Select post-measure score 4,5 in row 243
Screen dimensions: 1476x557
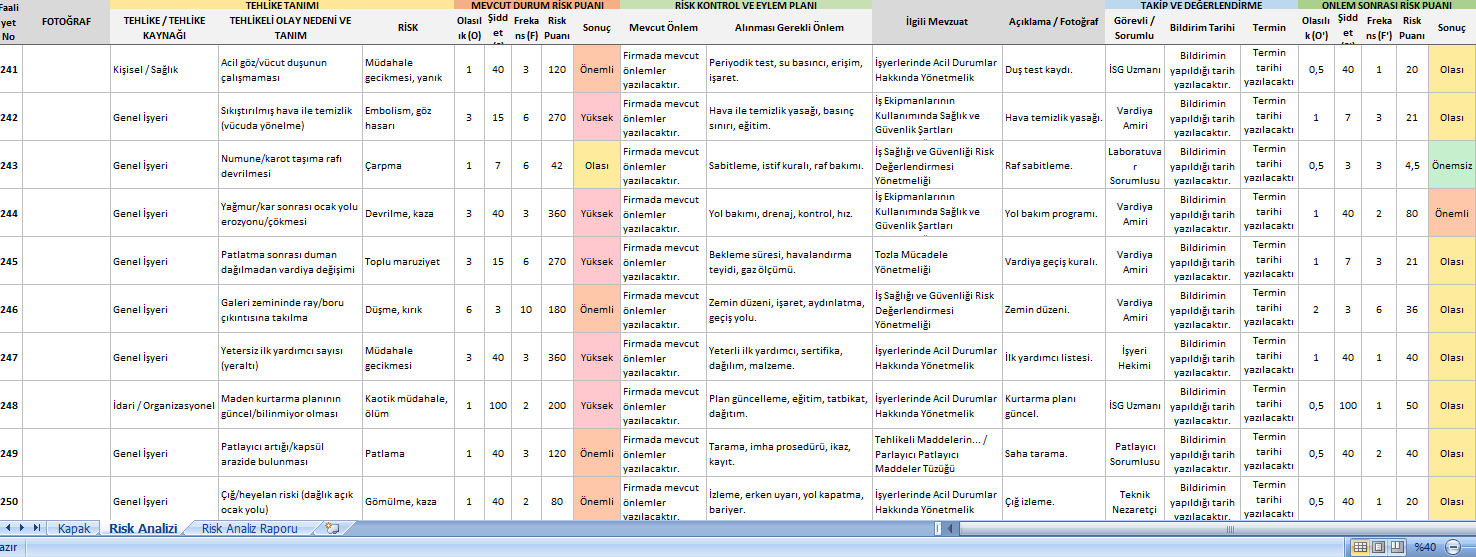click(x=1412, y=166)
